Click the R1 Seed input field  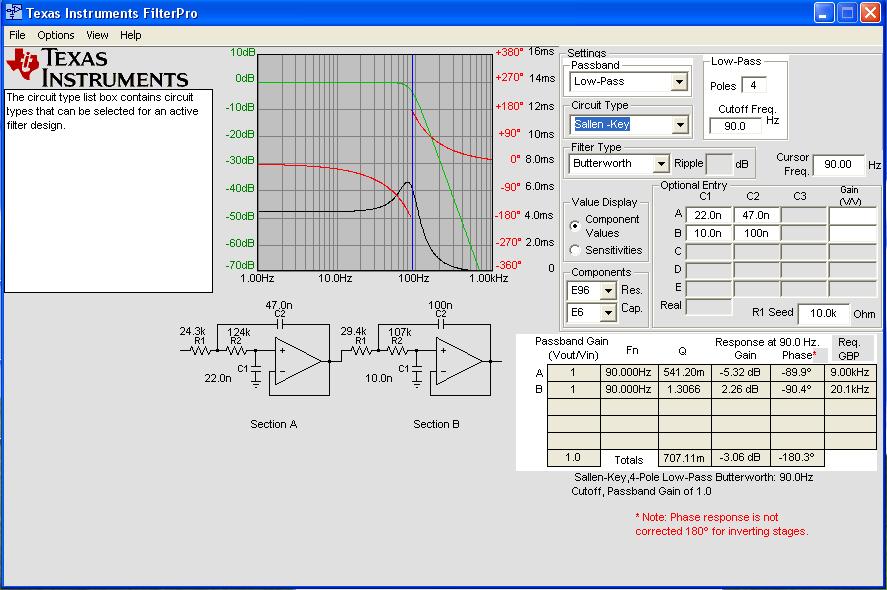click(823, 313)
